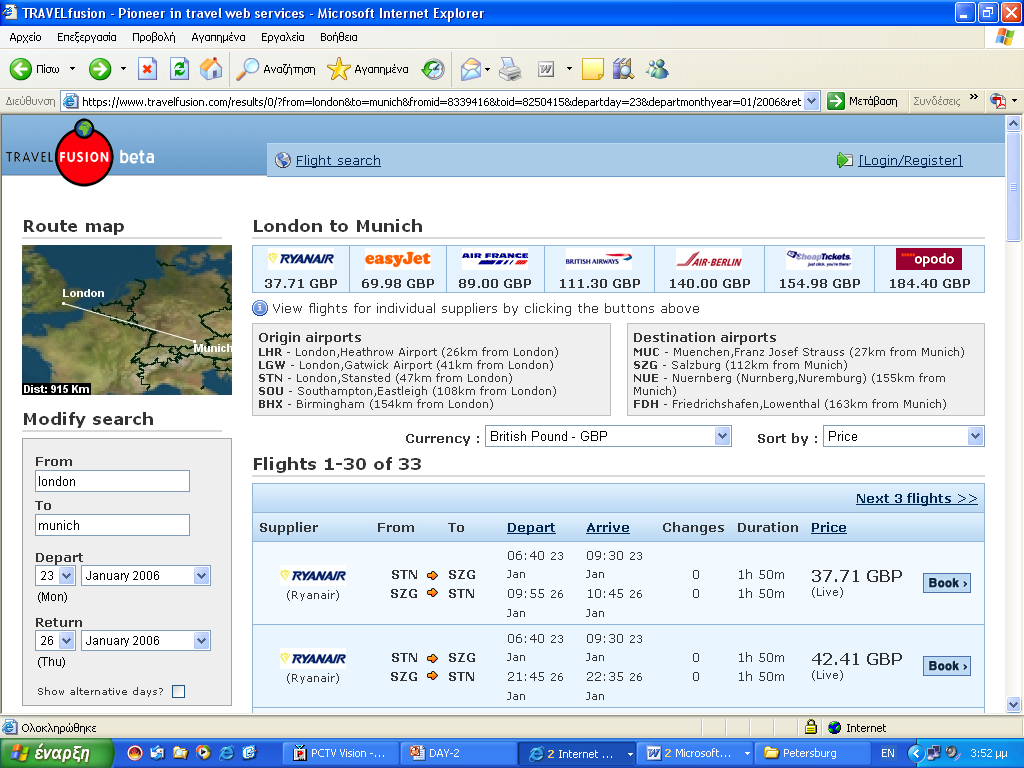Click the yellow note Discuss icon
Image resolution: width=1024 pixels, height=768 pixels.
pyautogui.click(x=592, y=69)
